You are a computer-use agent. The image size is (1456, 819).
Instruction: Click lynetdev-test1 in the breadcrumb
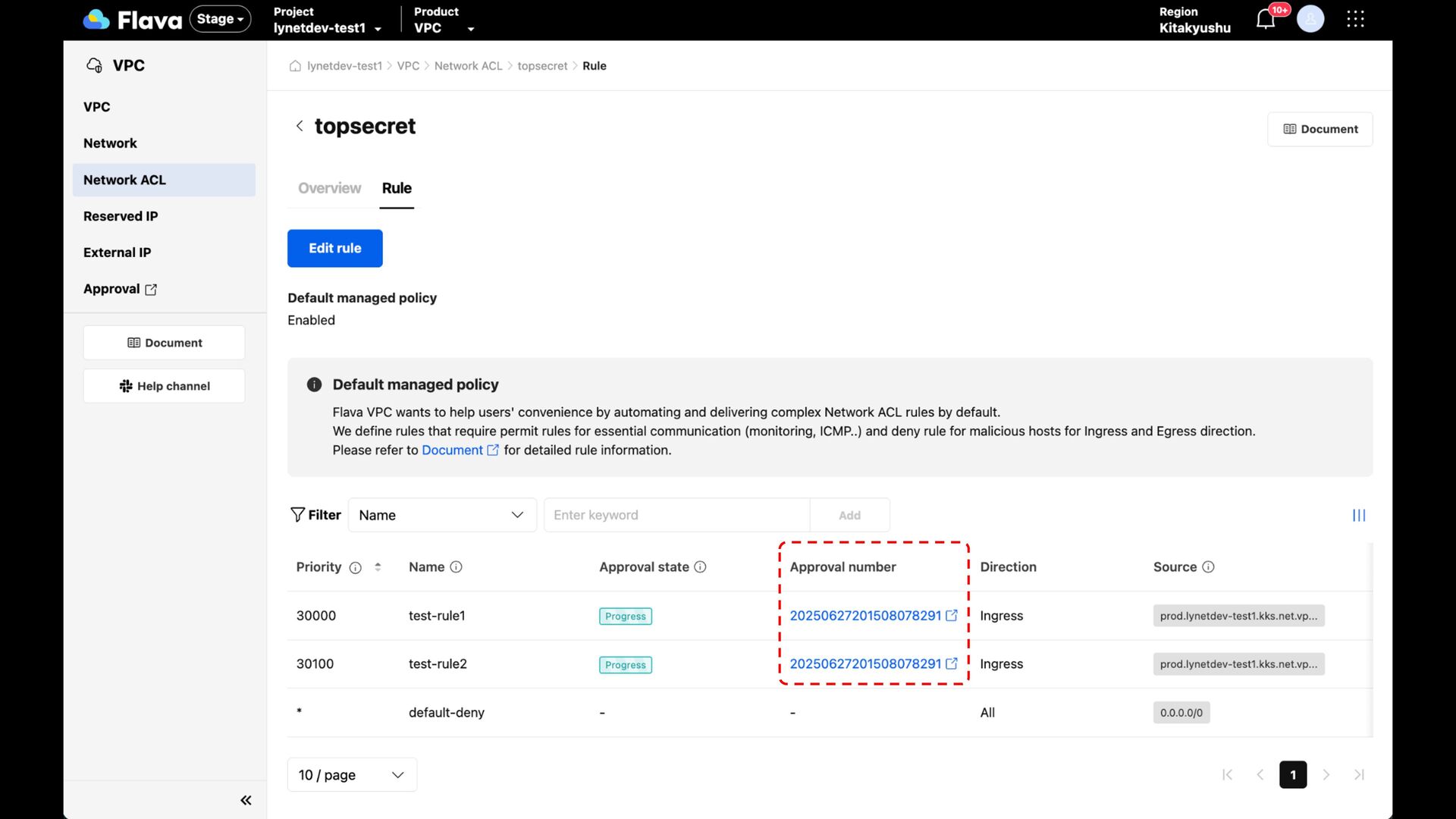(x=344, y=66)
